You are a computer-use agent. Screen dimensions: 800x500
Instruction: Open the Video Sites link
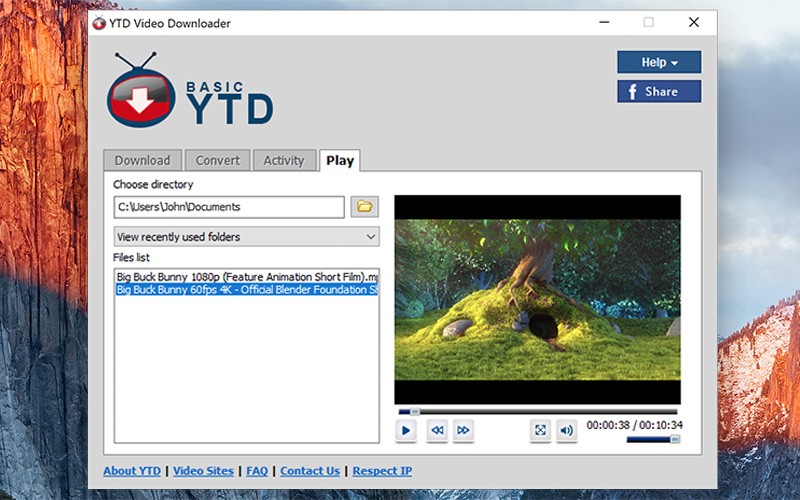pos(203,471)
